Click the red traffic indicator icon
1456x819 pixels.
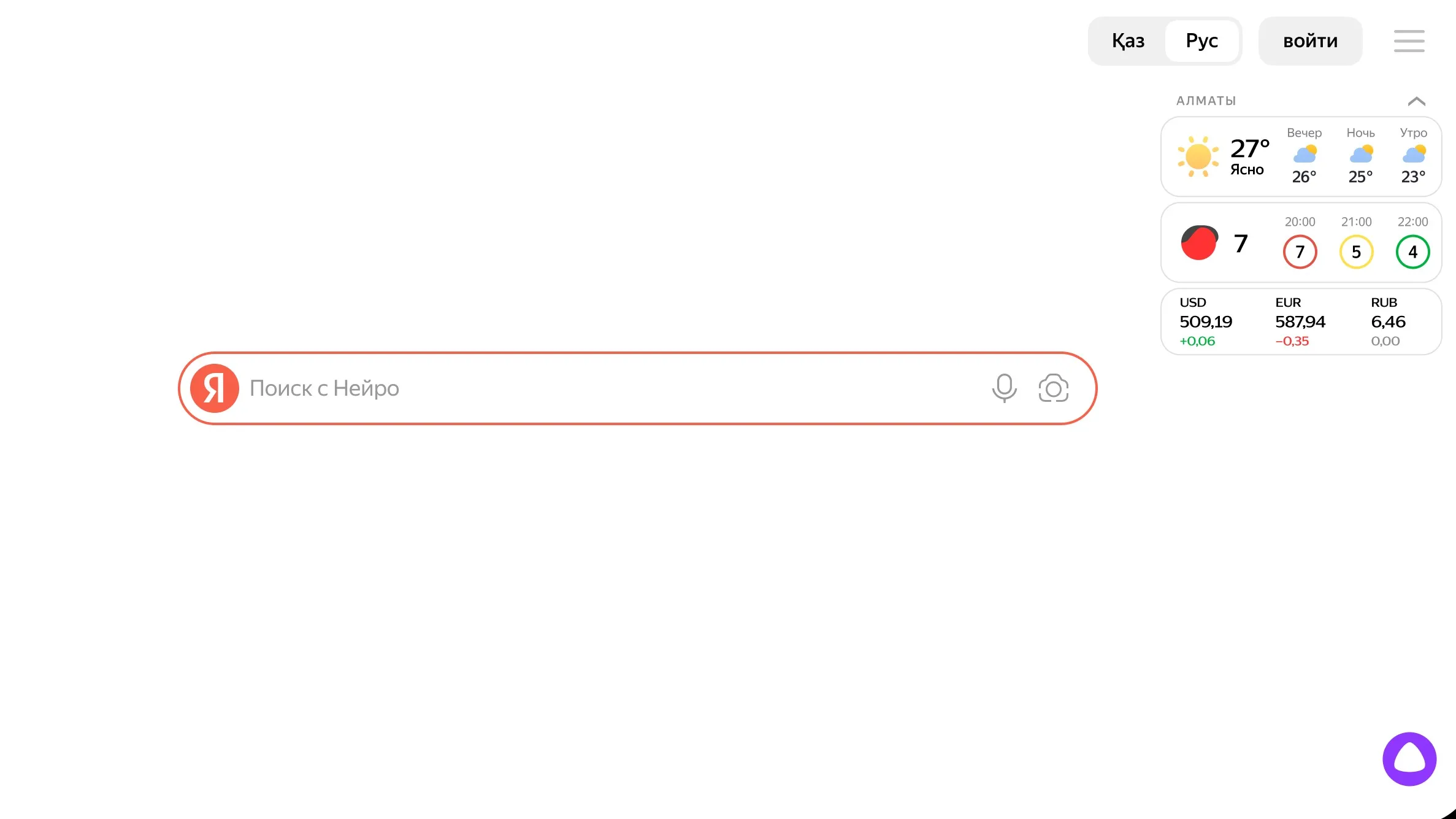[x=1199, y=243]
